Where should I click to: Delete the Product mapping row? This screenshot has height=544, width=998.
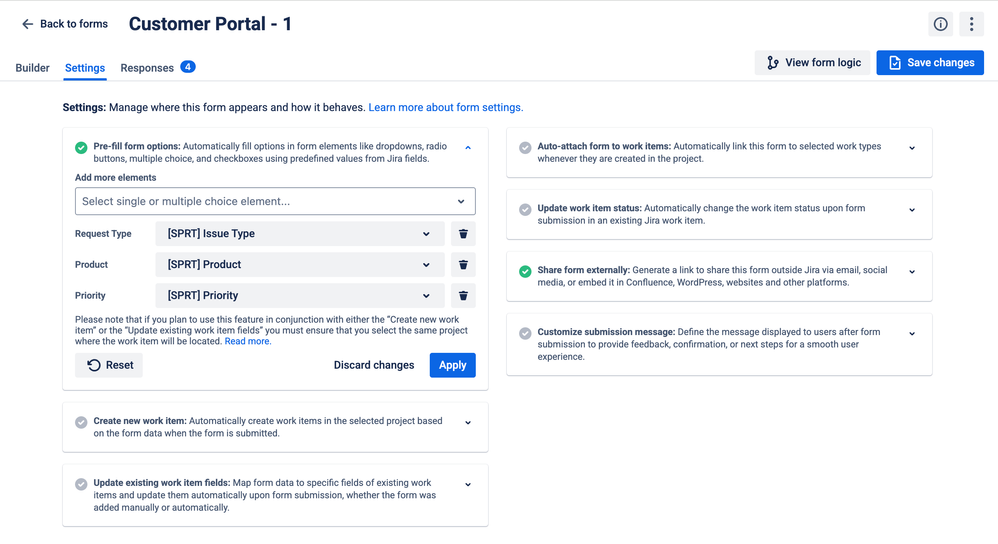[463, 265]
